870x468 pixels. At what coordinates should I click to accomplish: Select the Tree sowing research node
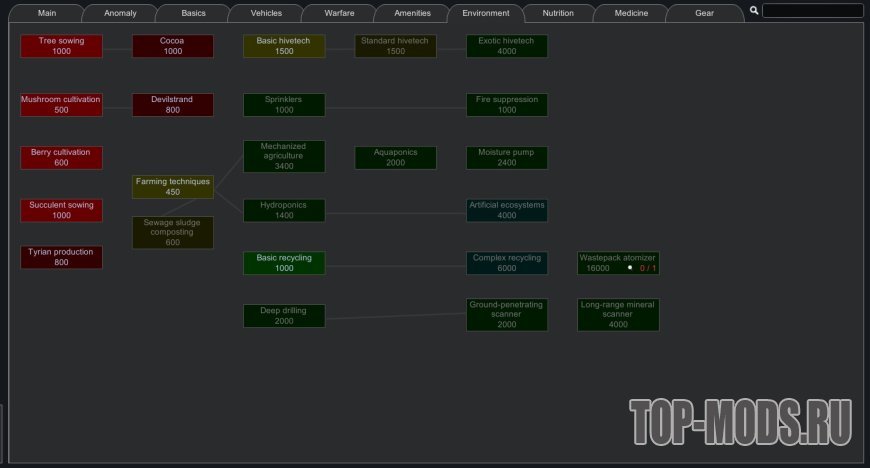click(61, 46)
